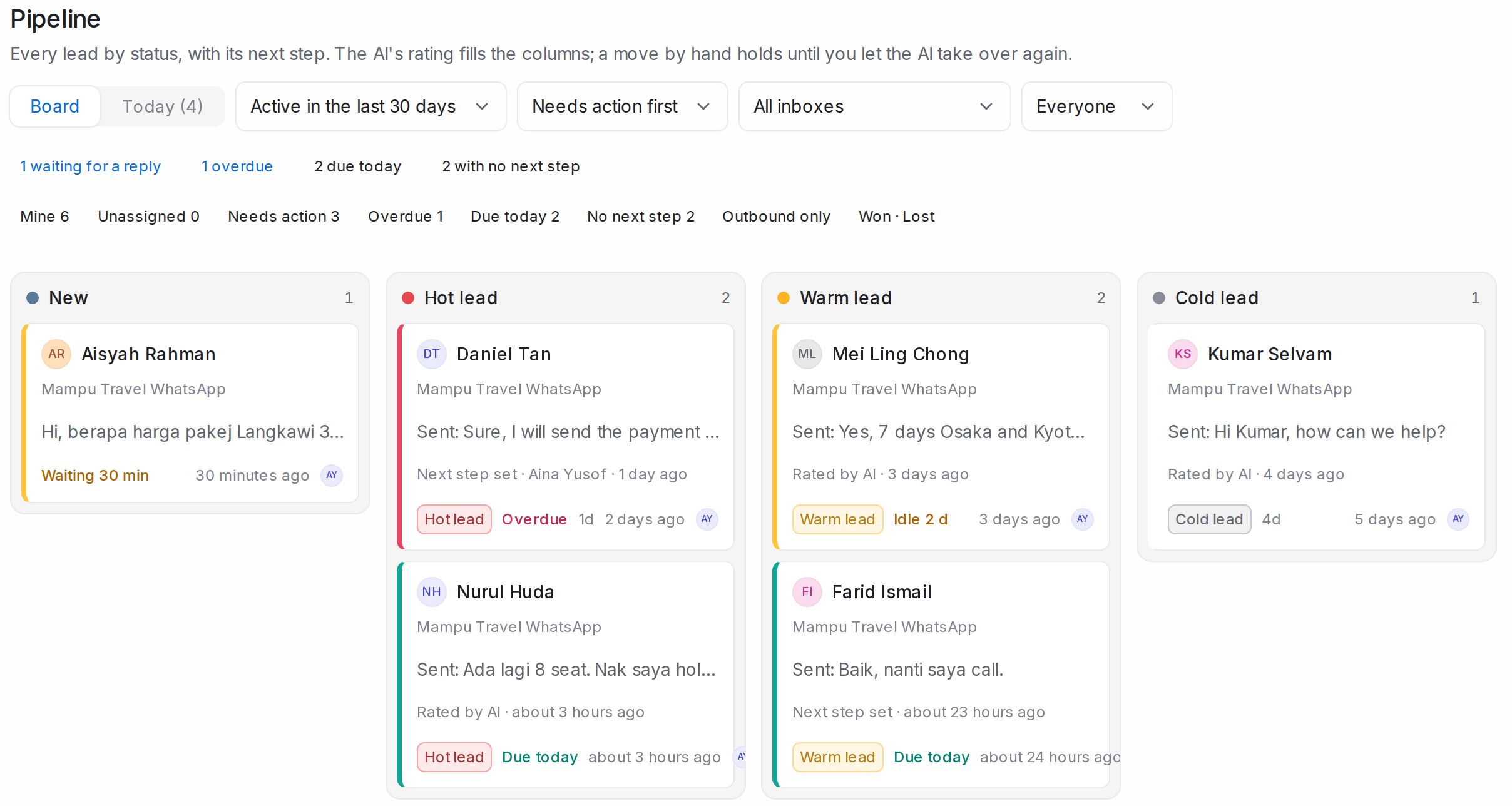
Task: Click AY assignee badge on Aisyah Rahman card
Action: pos(332,475)
